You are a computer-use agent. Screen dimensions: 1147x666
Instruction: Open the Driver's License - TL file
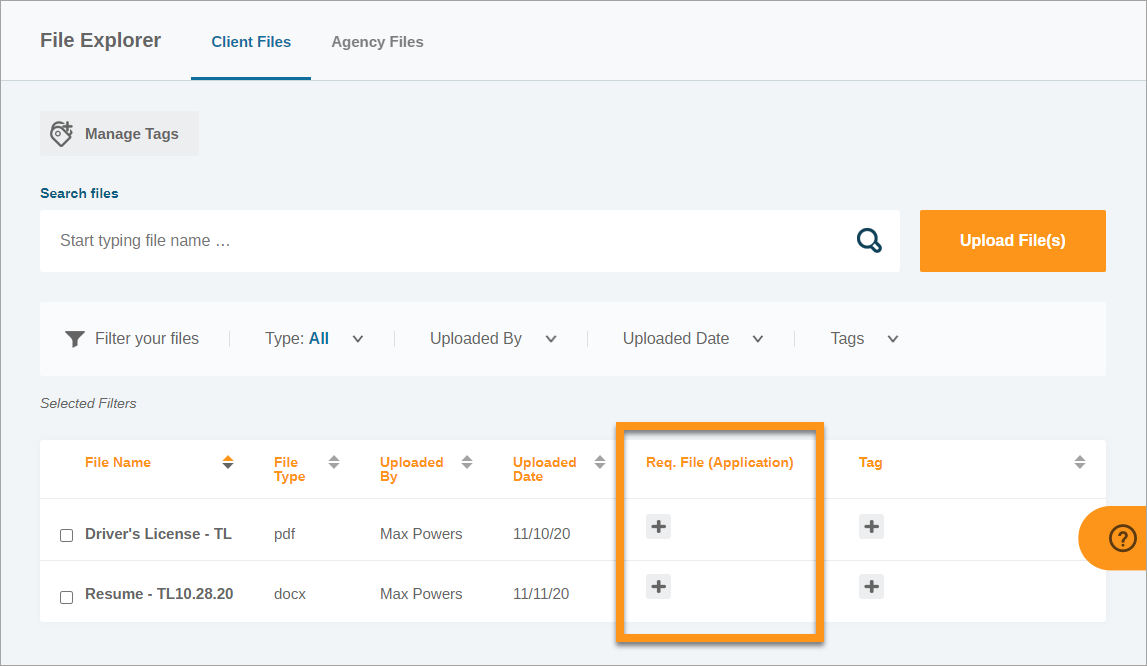coord(158,534)
